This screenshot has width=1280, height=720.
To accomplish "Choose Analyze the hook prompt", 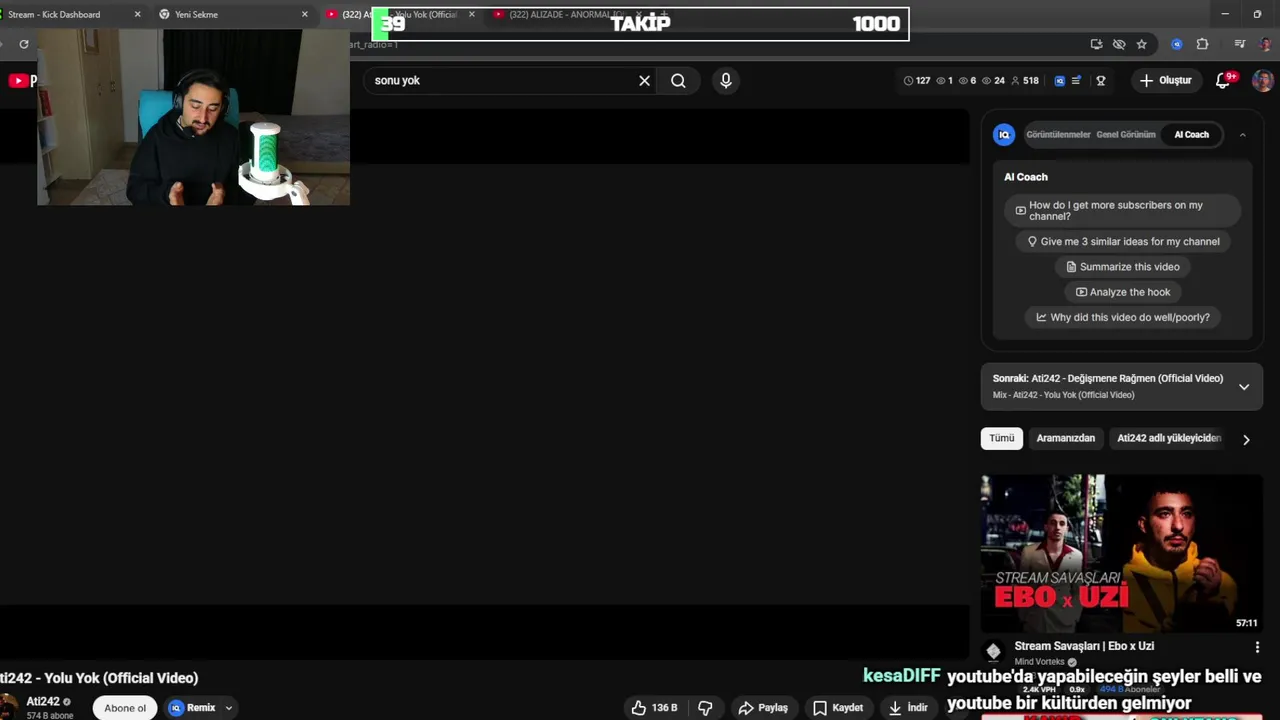I will pyautogui.click(x=1122, y=292).
